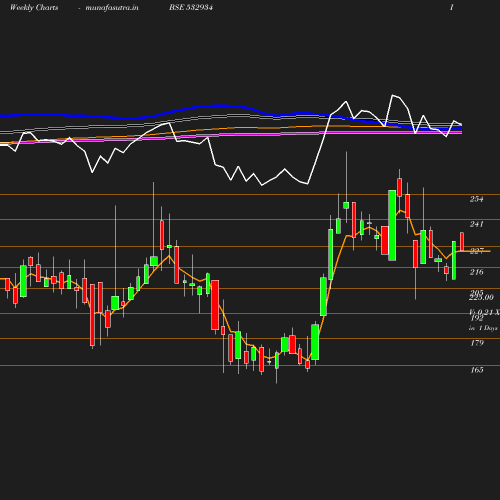Click the 192 price level label
This screenshot has height=500, width=500.
pos(477,318)
